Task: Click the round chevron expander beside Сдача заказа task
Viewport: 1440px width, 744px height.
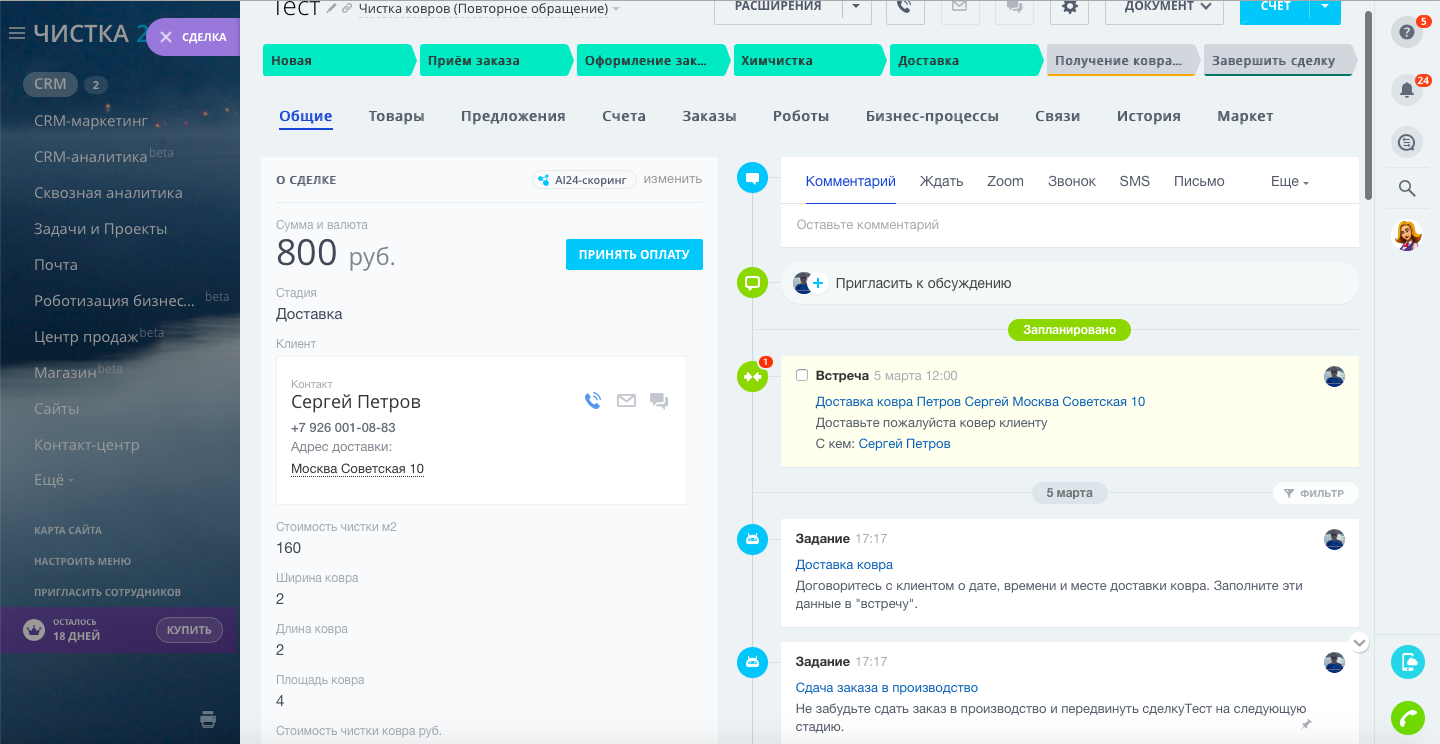Action: point(1359,642)
